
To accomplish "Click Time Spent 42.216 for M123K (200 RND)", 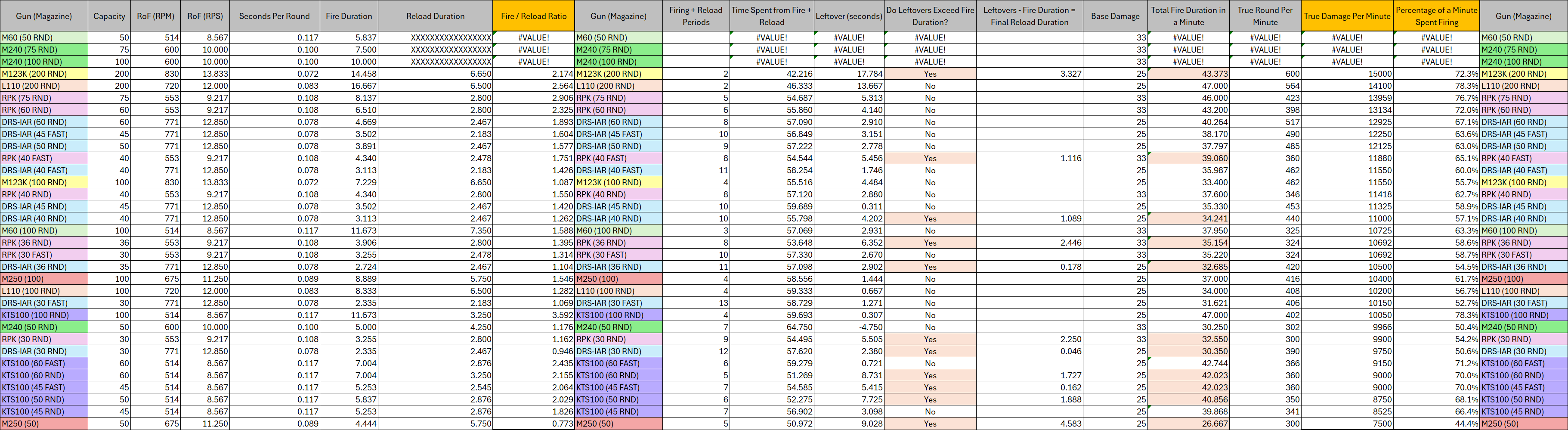I will [772, 74].
